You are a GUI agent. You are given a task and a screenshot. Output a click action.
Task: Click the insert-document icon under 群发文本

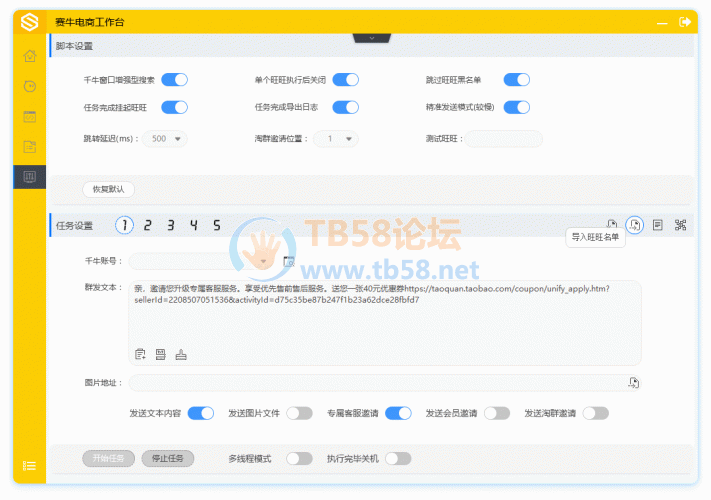[x=141, y=354]
